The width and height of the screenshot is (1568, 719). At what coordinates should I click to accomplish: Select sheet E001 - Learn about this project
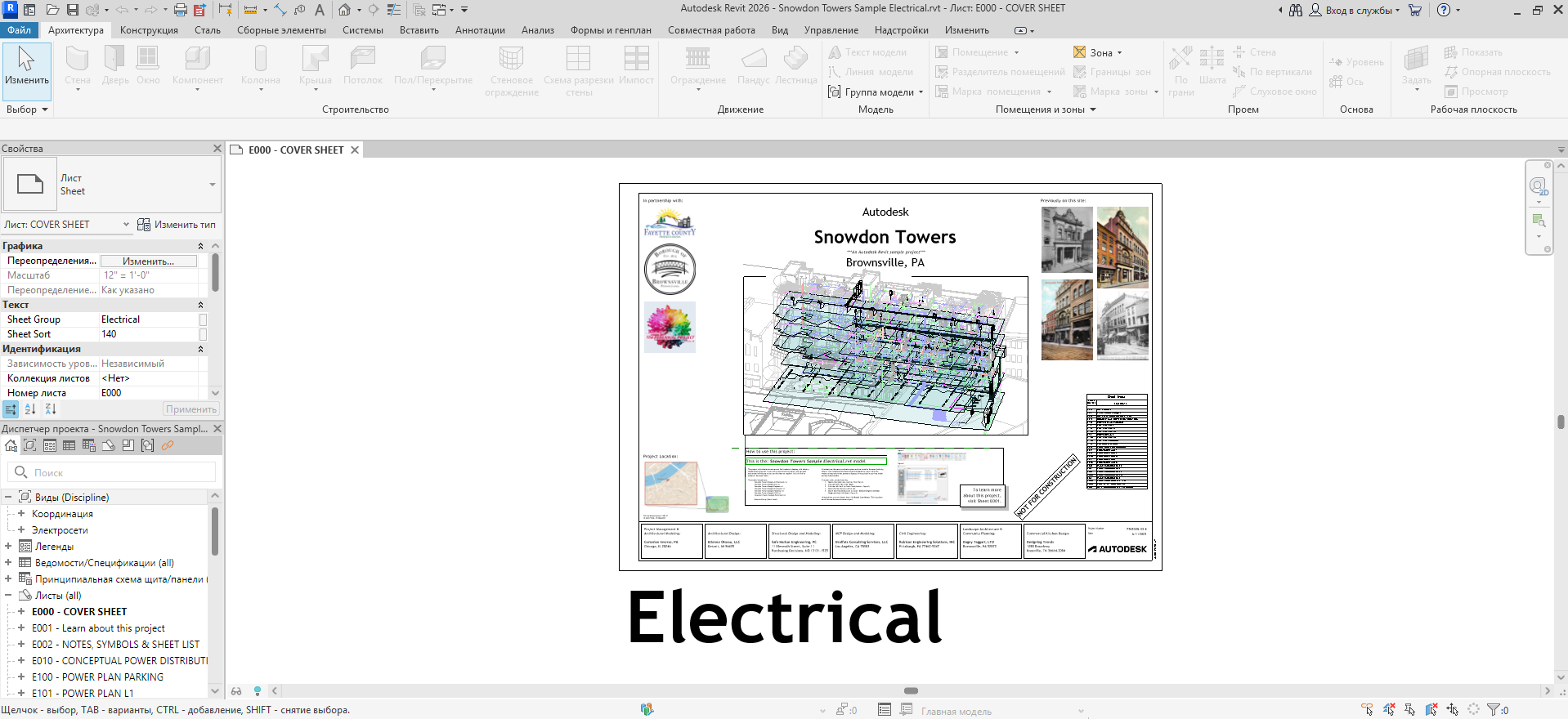(x=98, y=627)
